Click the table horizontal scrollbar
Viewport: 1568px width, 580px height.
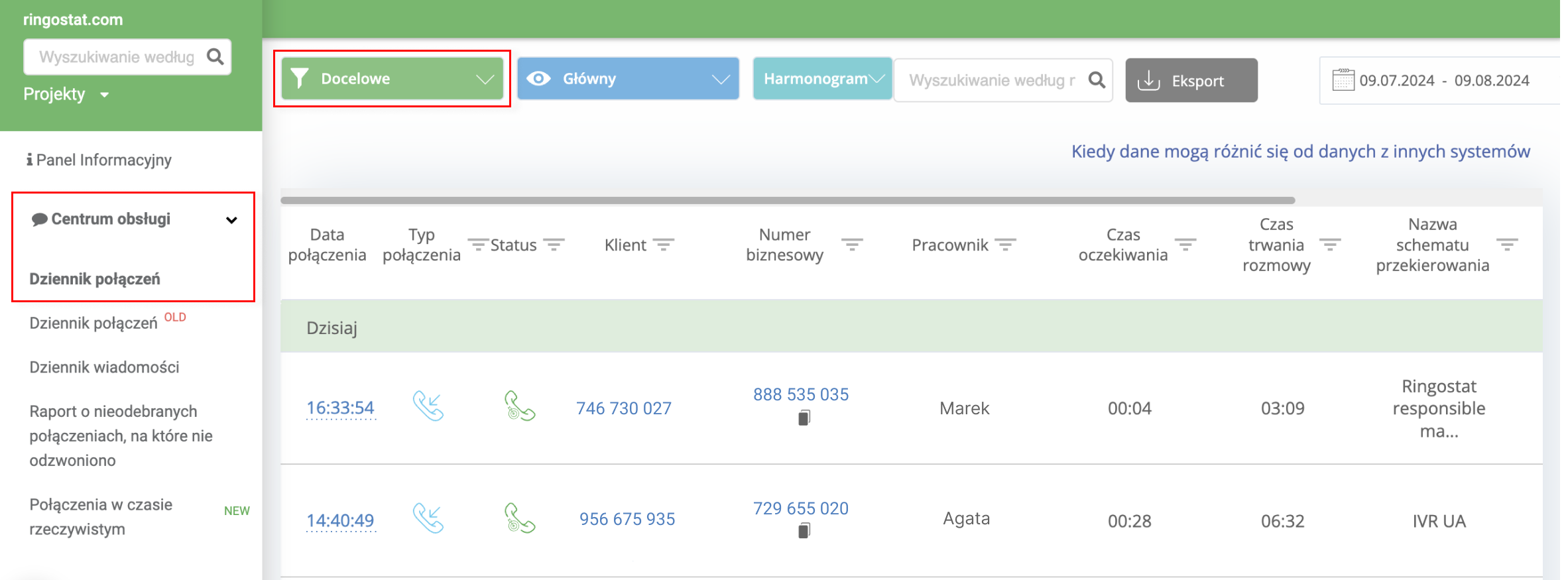click(x=788, y=200)
